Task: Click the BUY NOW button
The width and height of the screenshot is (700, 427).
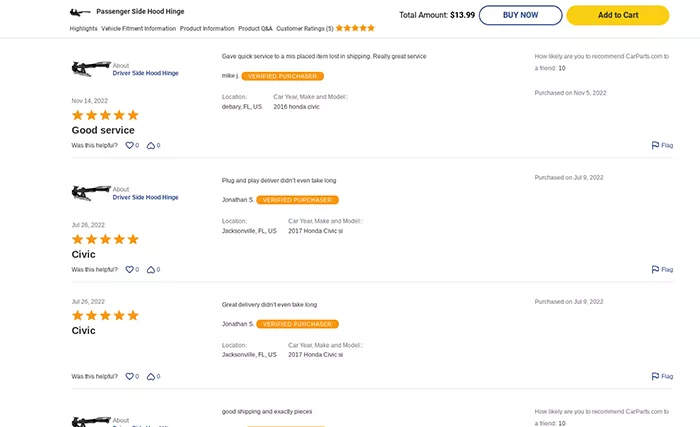Action: tap(521, 15)
